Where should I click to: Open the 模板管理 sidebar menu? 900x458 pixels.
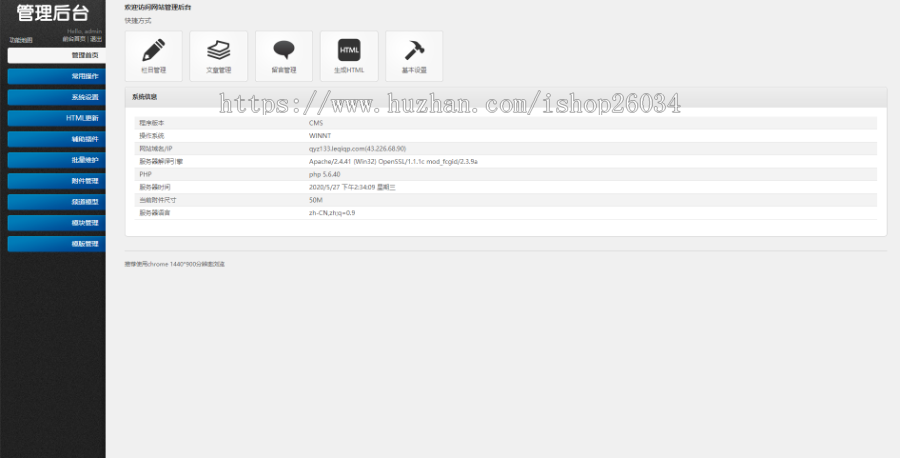point(56,244)
